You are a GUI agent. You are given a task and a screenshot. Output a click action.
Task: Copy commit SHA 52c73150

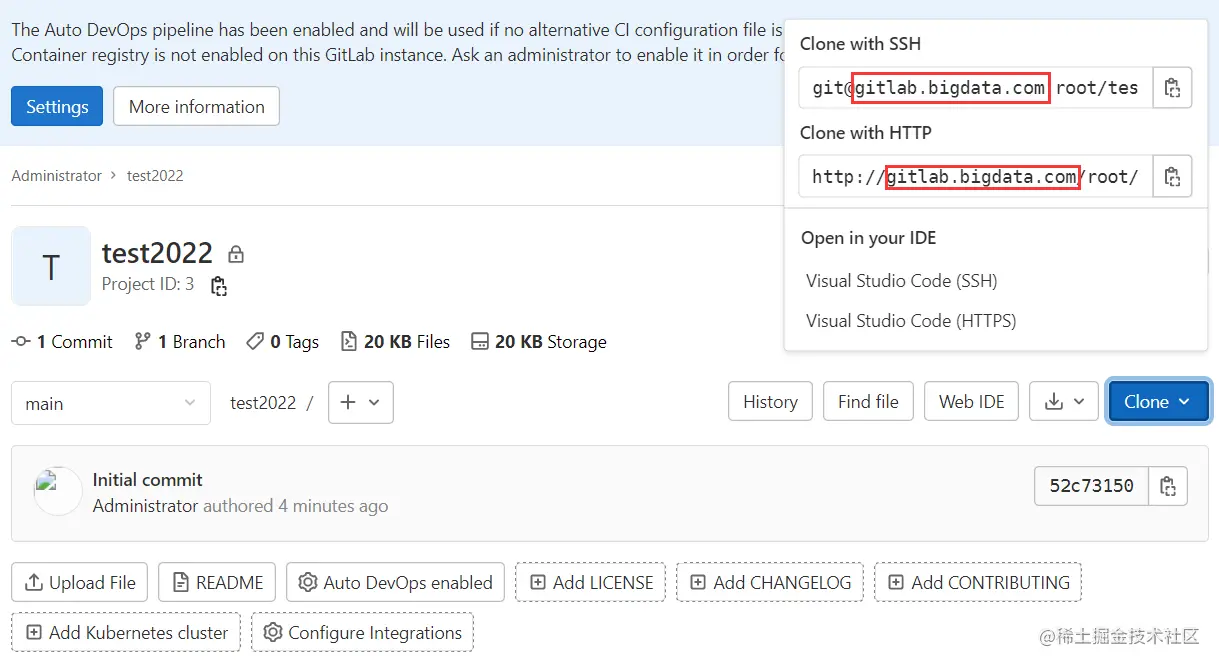coord(1168,486)
